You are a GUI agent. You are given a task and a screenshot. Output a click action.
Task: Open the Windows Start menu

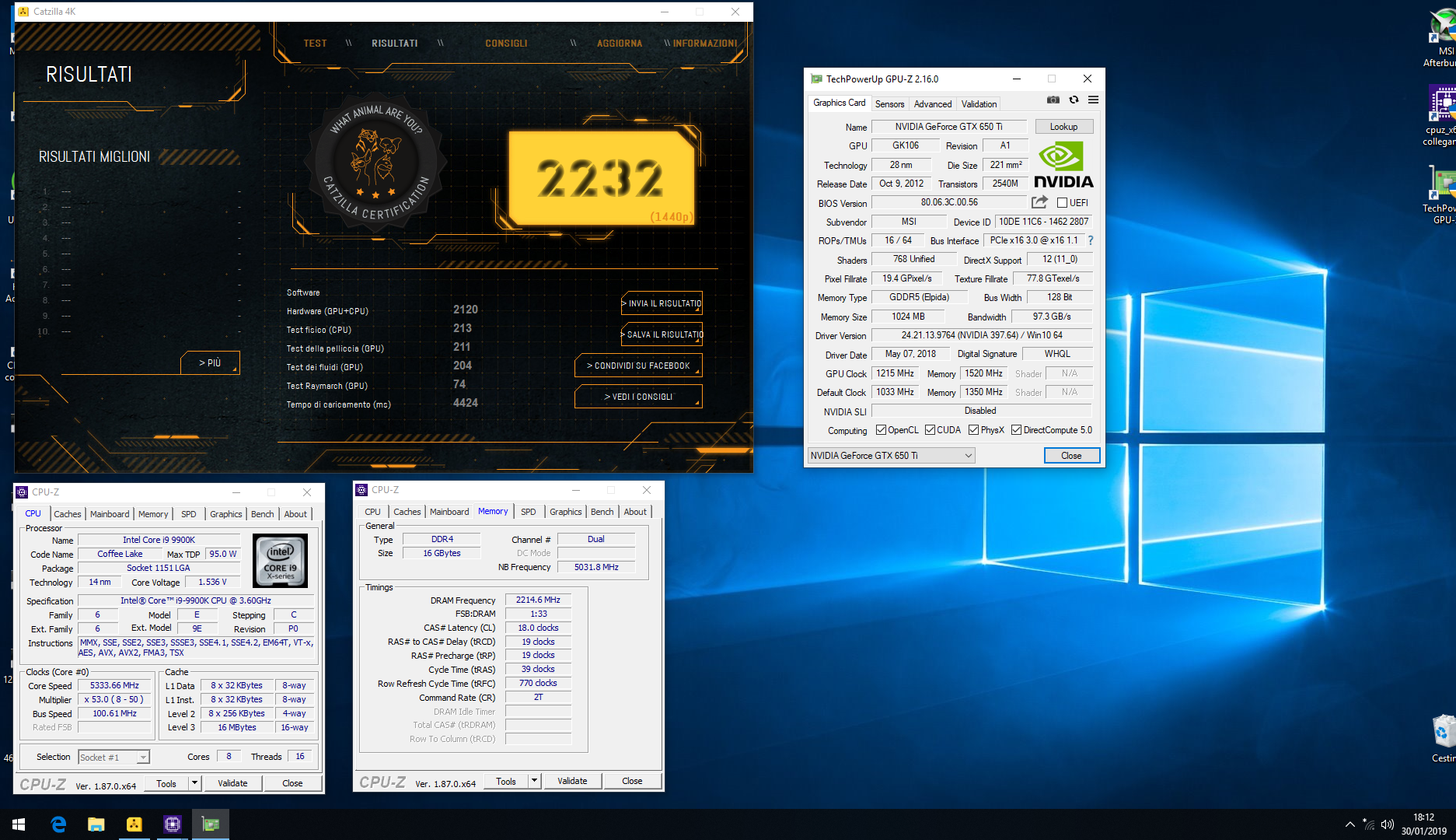19,824
